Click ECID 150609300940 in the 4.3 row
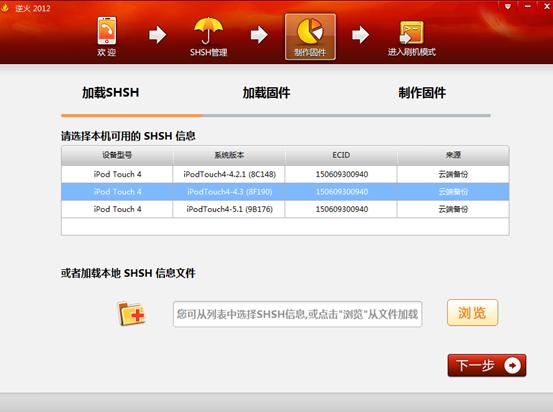Viewport: 553px width, 412px height. pos(342,192)
